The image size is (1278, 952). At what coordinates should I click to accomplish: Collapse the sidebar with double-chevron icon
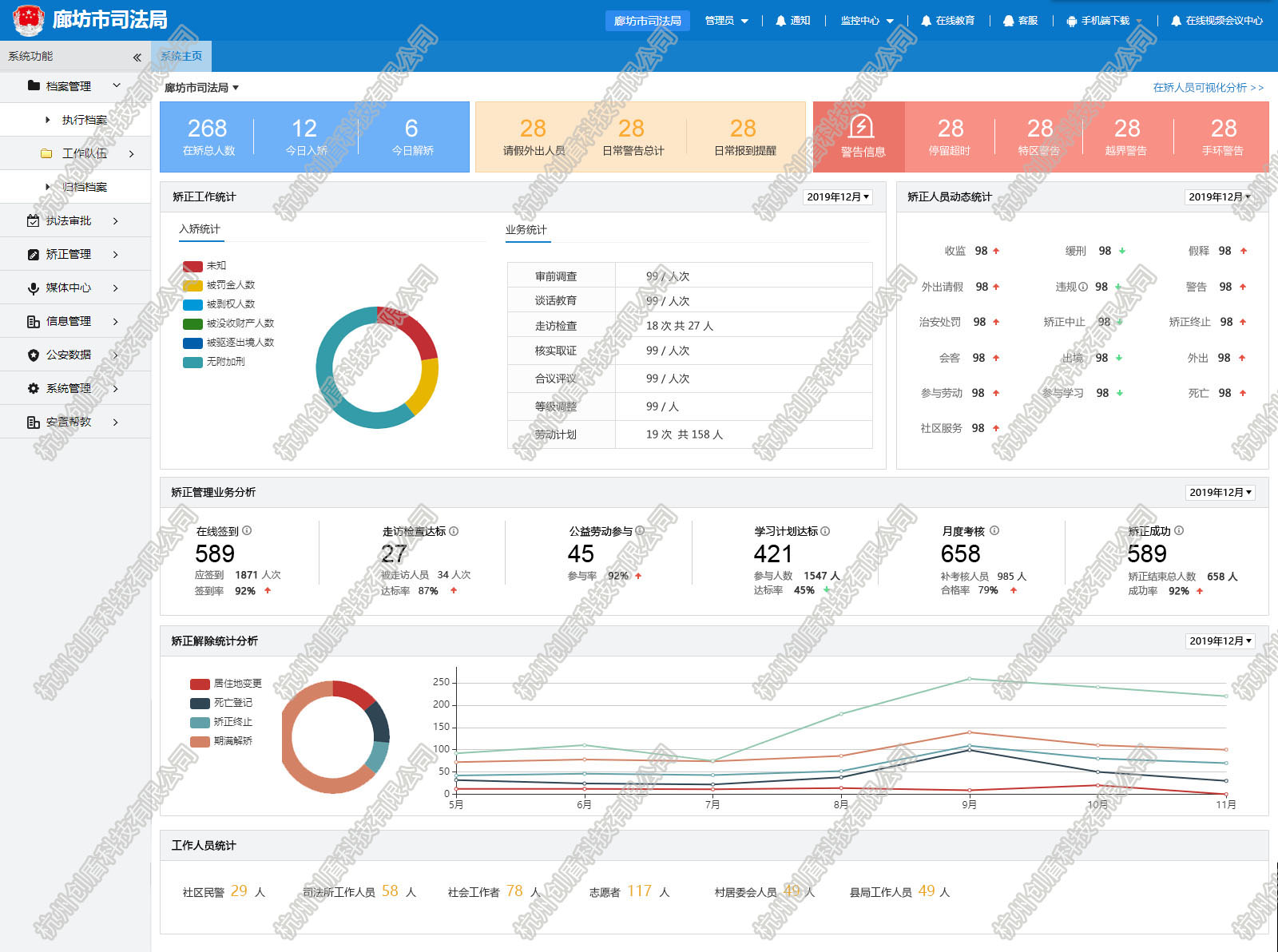click(x=137, y=57)
